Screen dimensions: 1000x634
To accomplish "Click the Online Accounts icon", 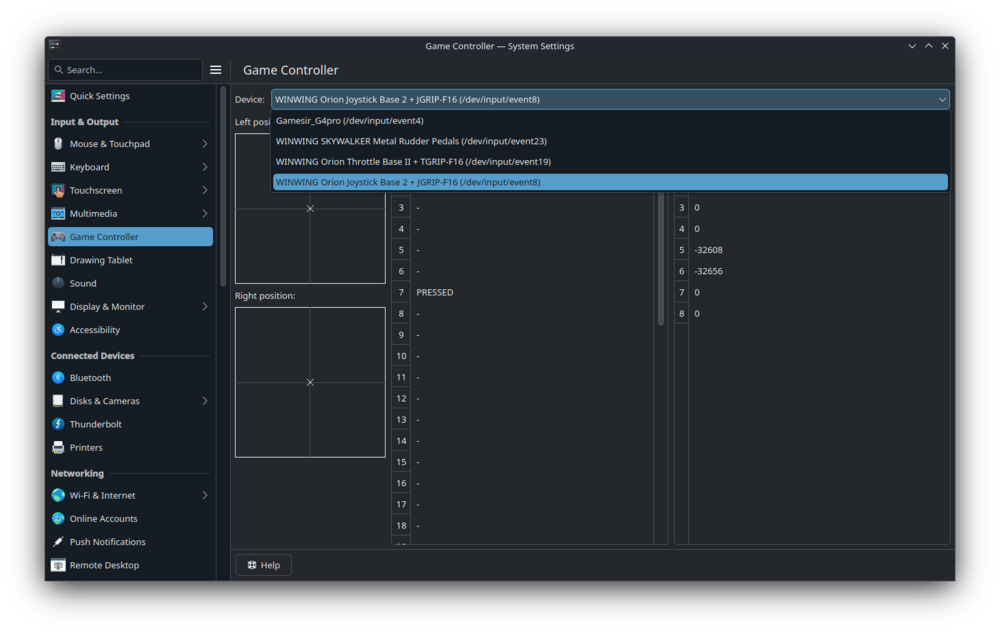I will point(58,519).
